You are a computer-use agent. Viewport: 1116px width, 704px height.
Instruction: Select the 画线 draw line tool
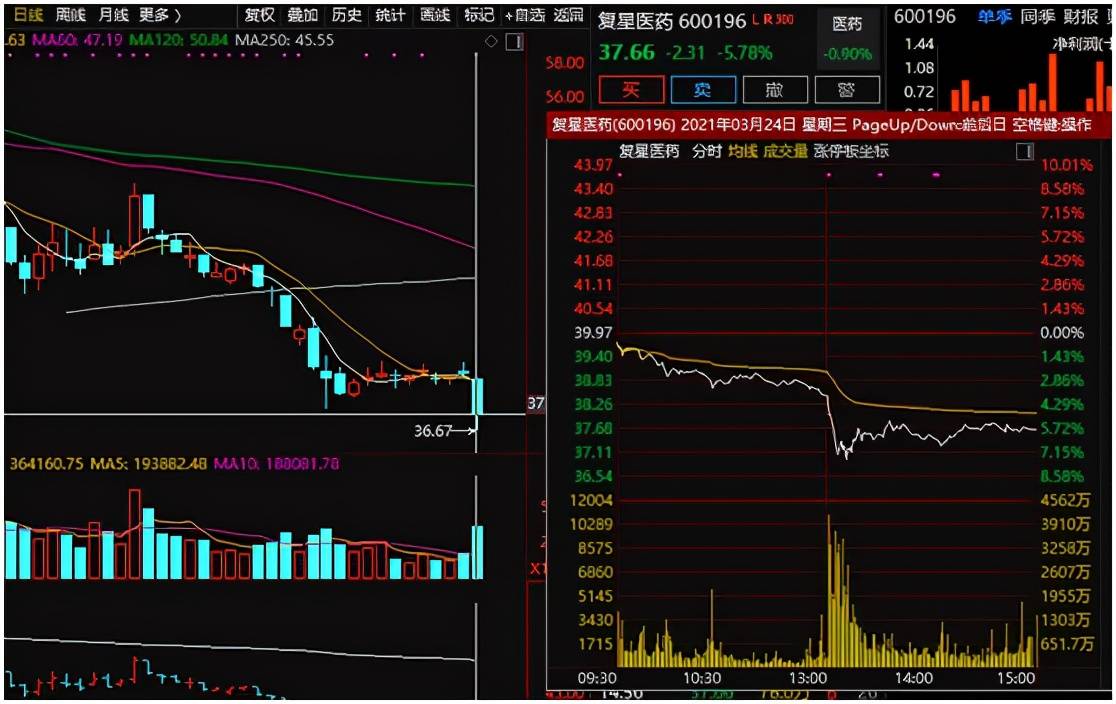click(435, 15)
